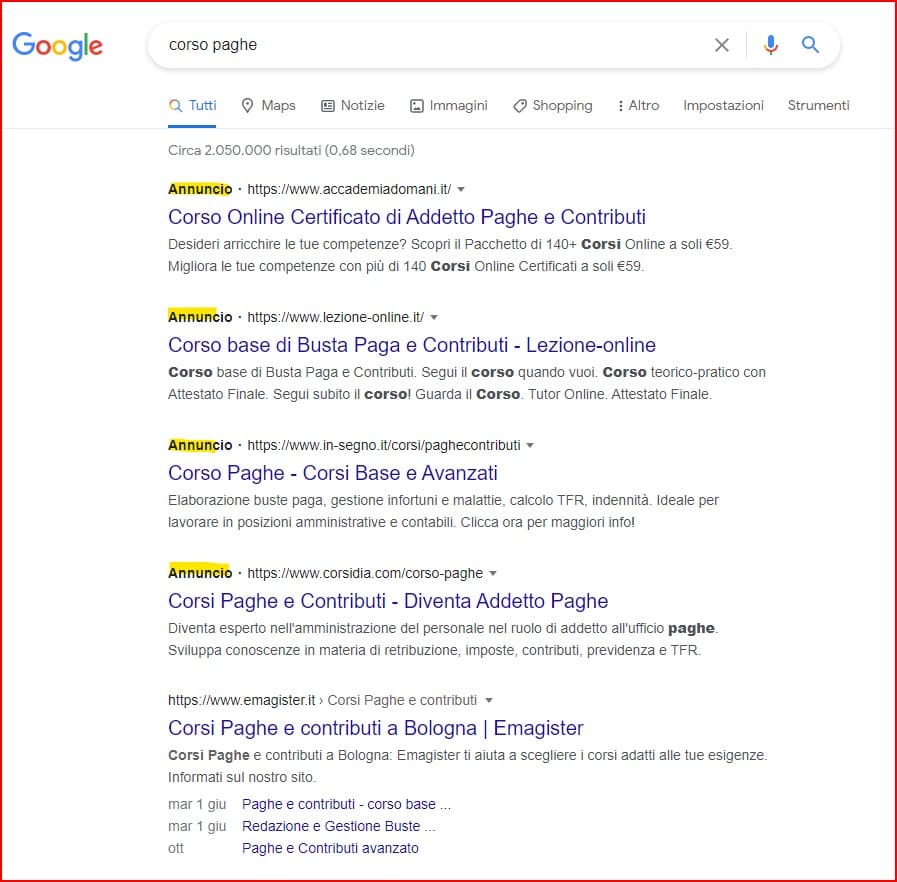Viewport: 897px width, 882px height.
Task: Click the blue magnifier search button
Action: (x=810, y=45)
